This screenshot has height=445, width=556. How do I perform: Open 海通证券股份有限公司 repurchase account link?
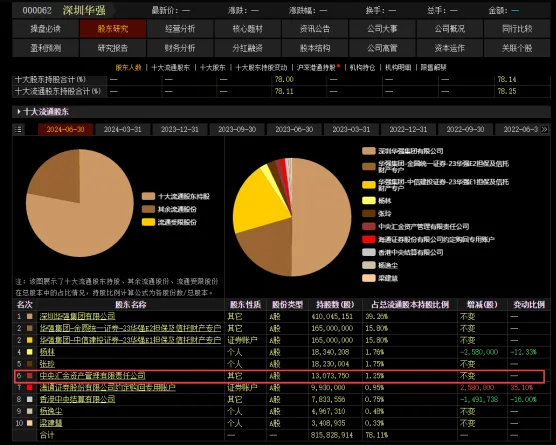(107, 388)
